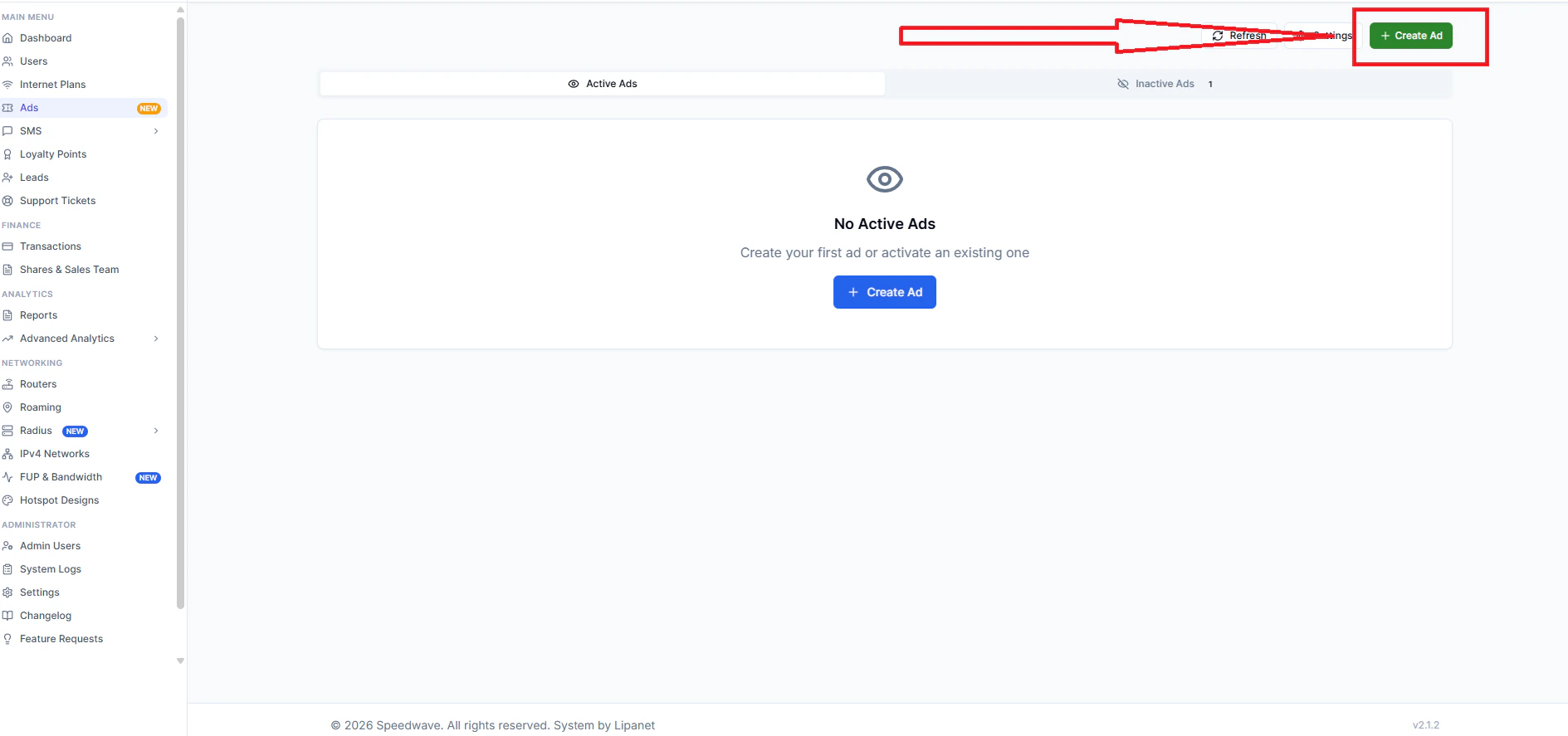Click the plus icon in blue Create Ad button
This screenshot has width=1568, height=736.
click(x=852, y=292)
